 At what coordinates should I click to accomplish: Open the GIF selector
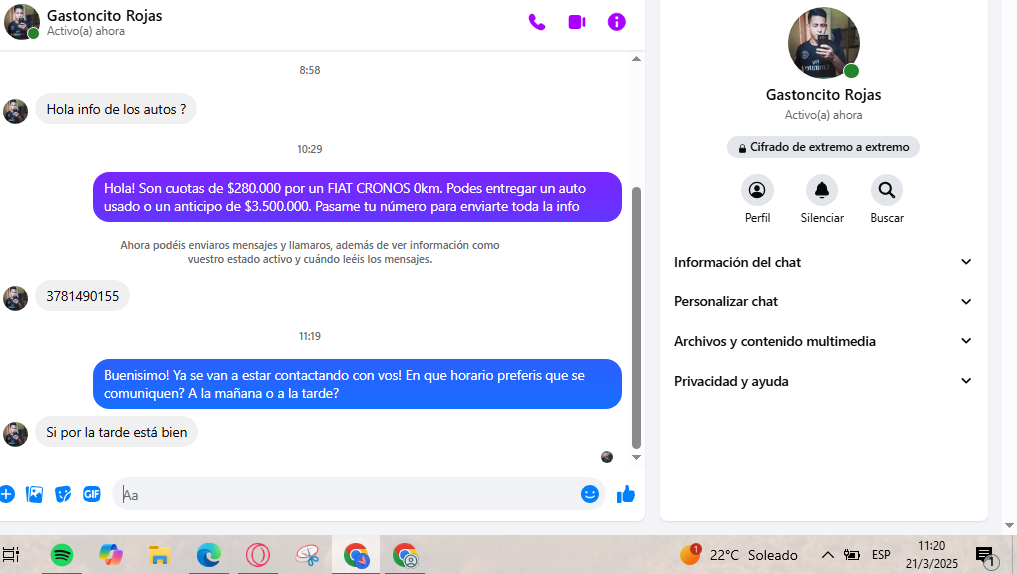pos(91,494)
